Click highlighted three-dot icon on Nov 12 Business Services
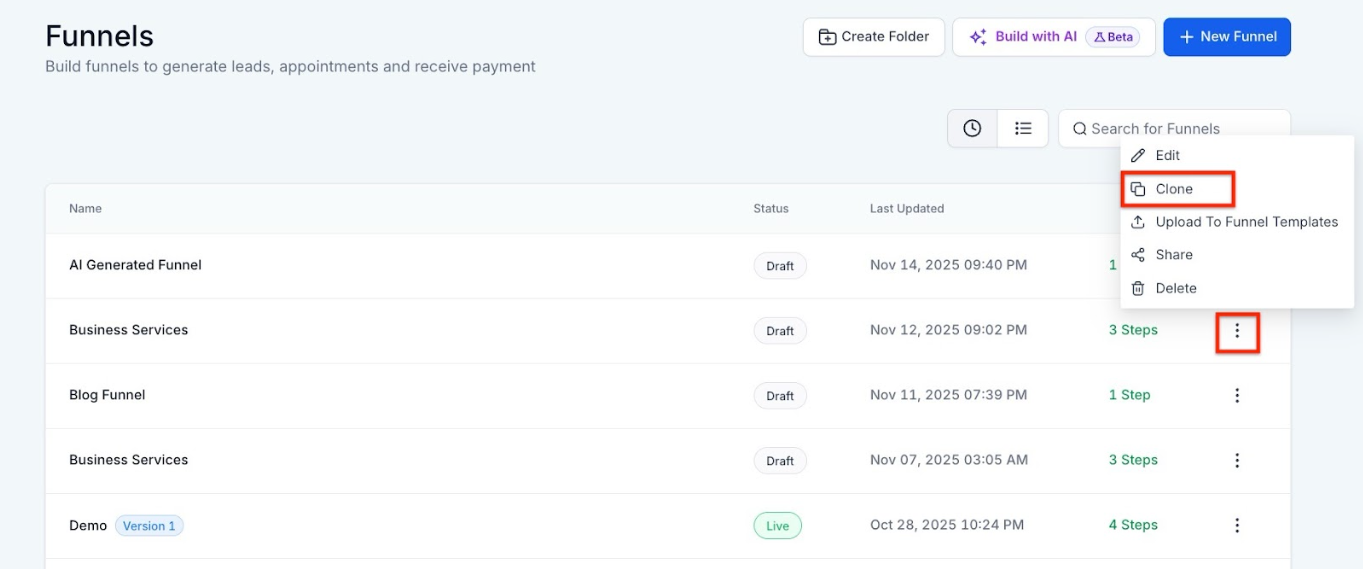 pos(1237,331)
